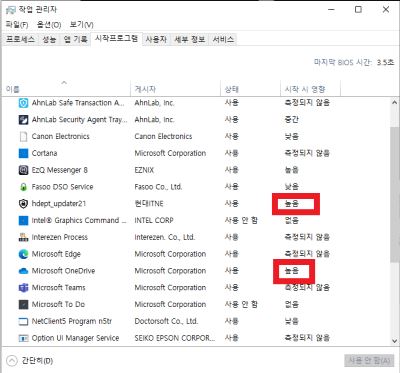Screen dimensions: 400x373
Task: Select the AhnLab Safe Transaction row name
Action: [x=78, y=103]
